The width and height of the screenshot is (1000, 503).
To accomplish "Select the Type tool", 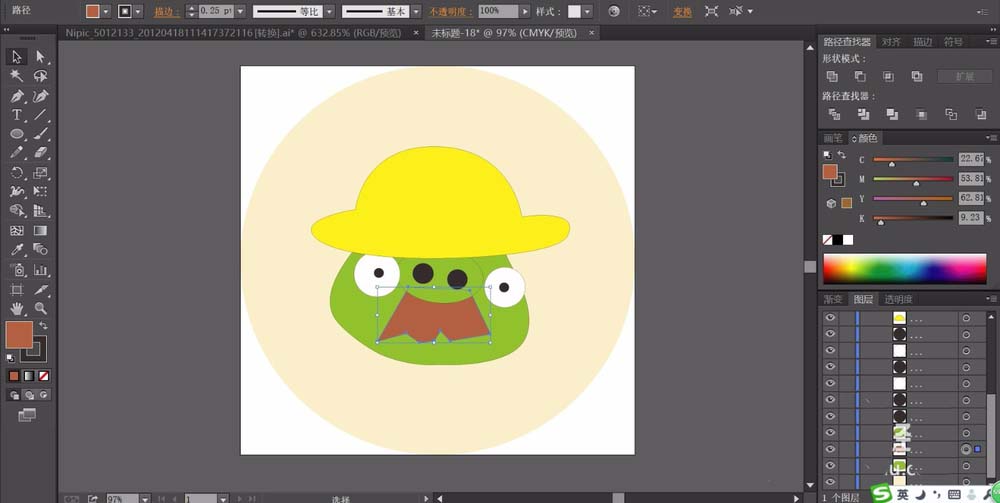I will point(17,115).
